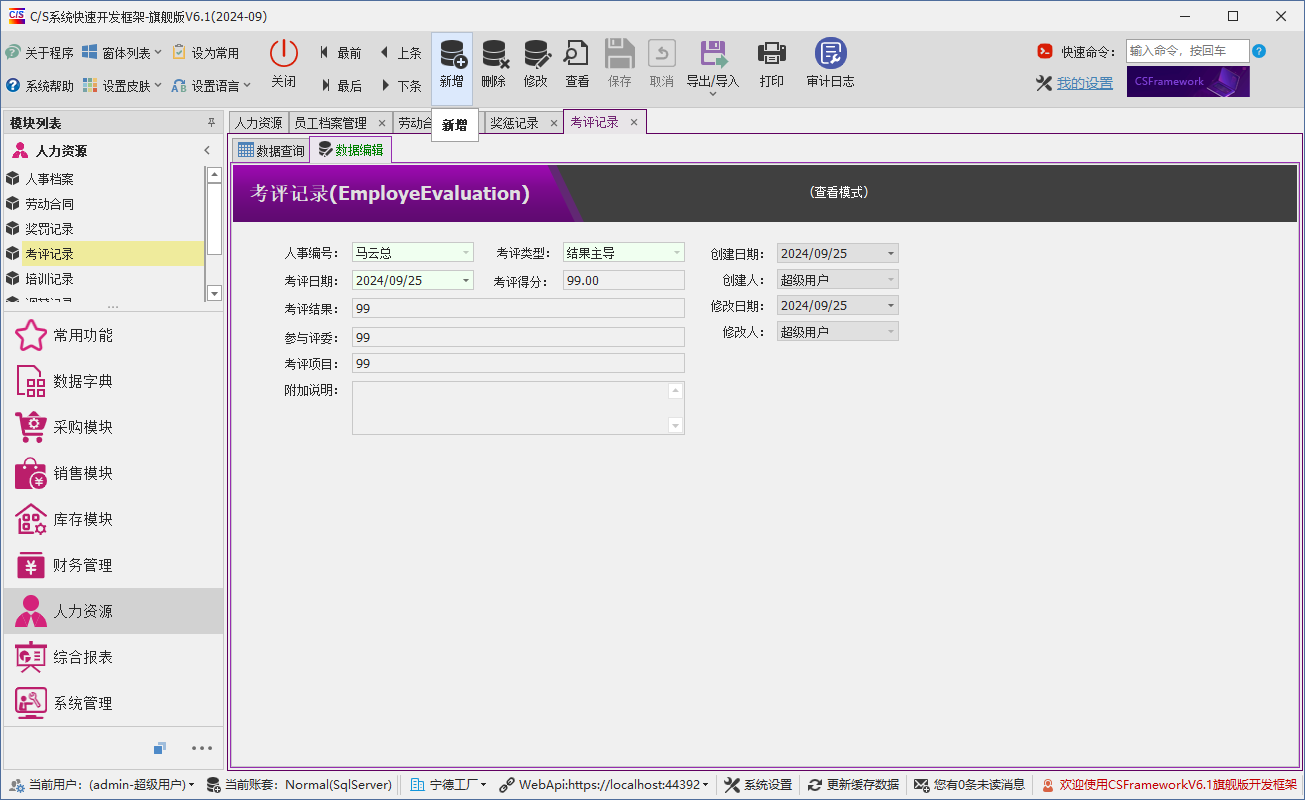This screenshot has width=1305, height=800.
Task: Open 培训记录 in module list
Action: pos(104,279)
